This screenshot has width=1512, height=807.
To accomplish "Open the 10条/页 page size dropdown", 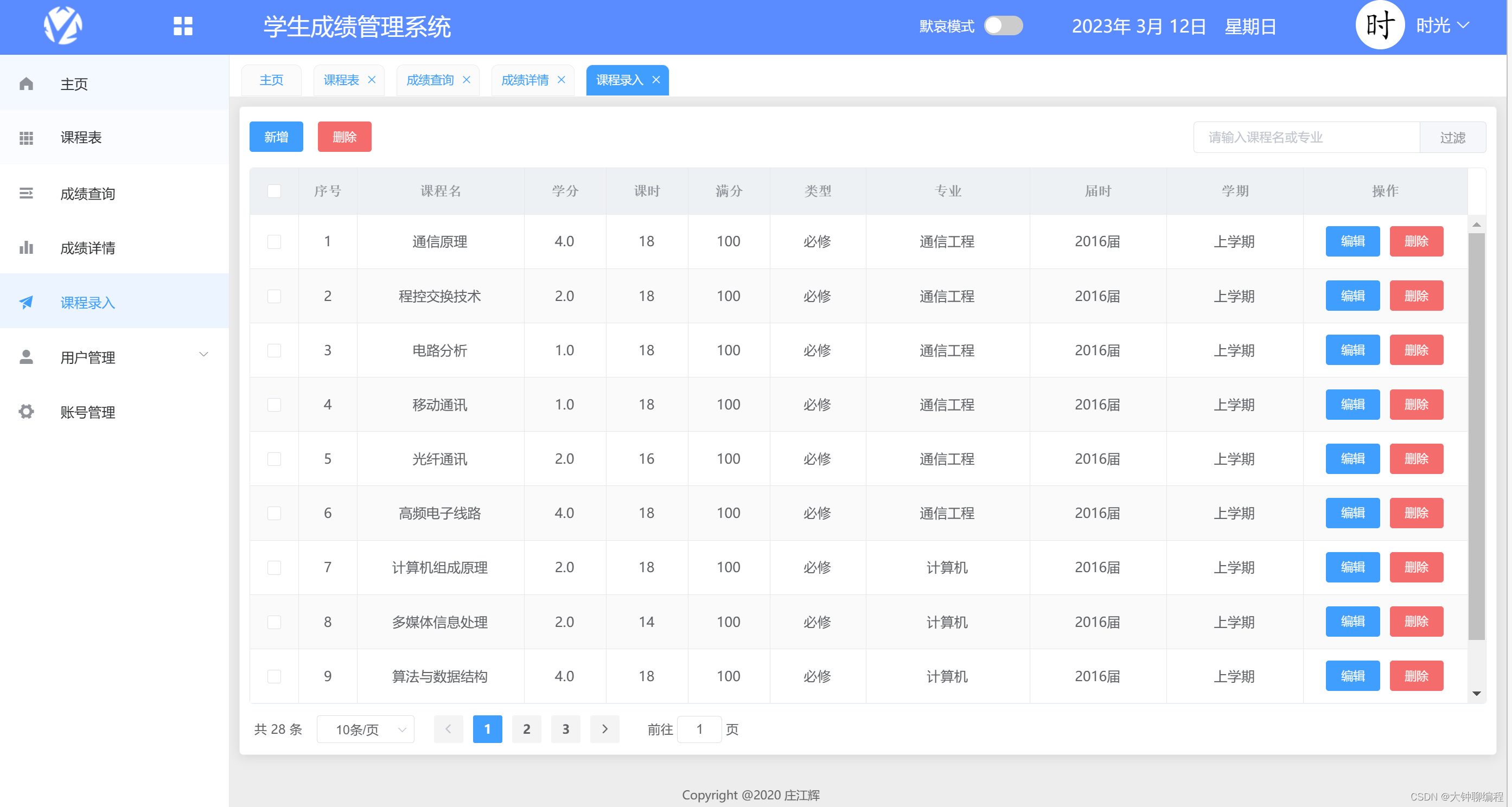I will [365, 729].
